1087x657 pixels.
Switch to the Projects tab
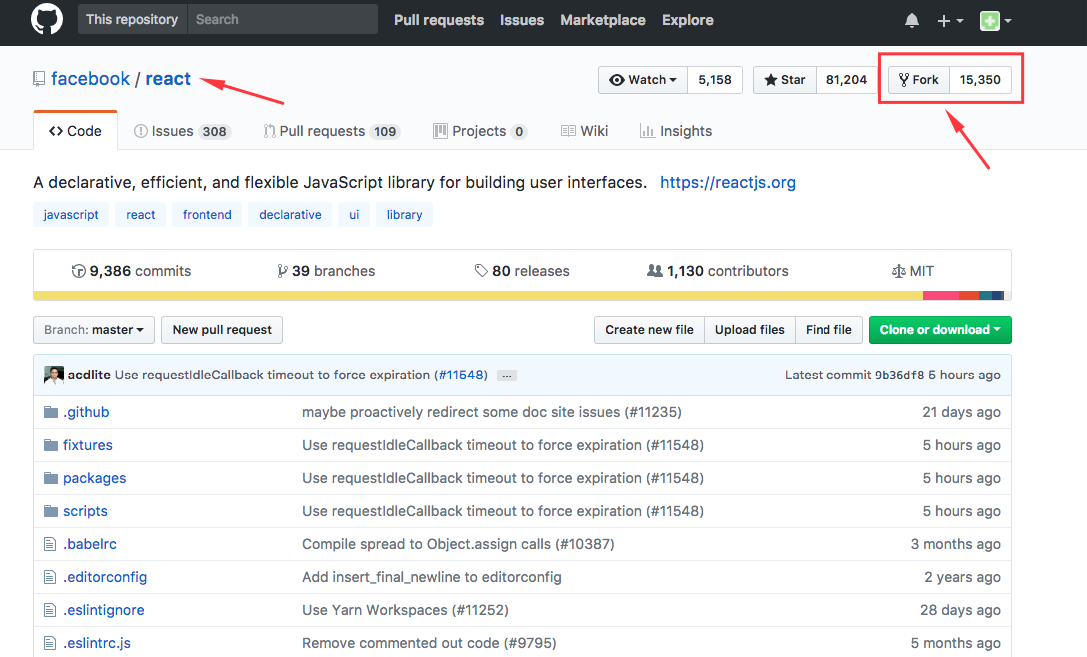pyautogui.click(x=480, y=131)
